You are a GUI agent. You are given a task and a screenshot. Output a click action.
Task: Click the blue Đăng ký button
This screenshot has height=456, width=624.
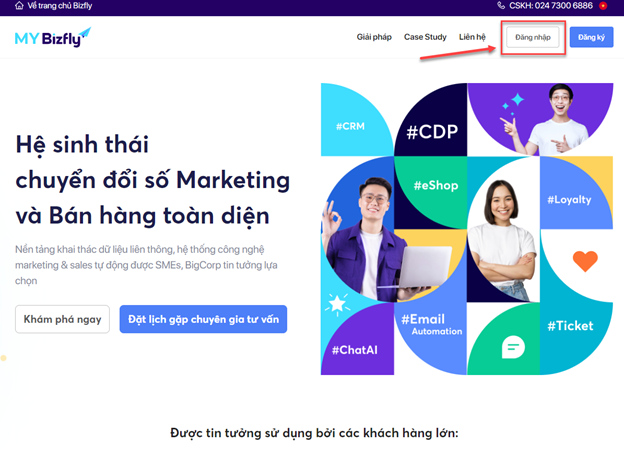tap(591, 37)
